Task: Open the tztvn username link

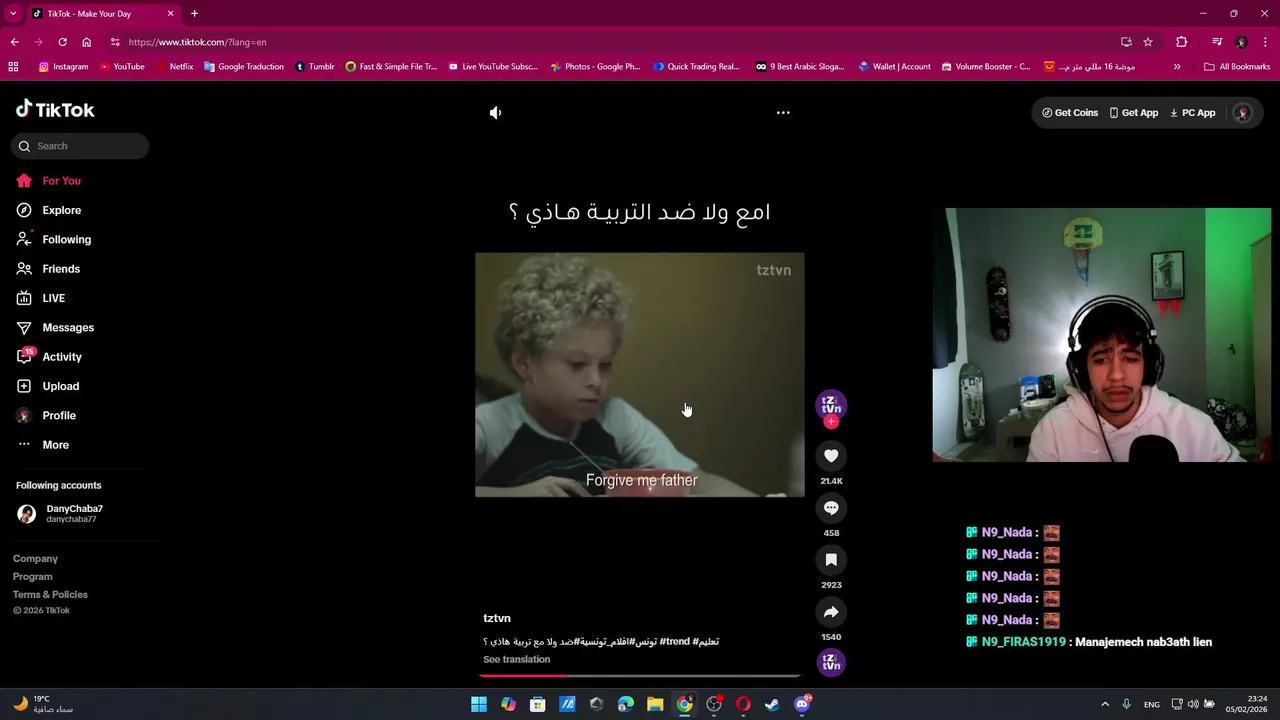Action: 497,618
